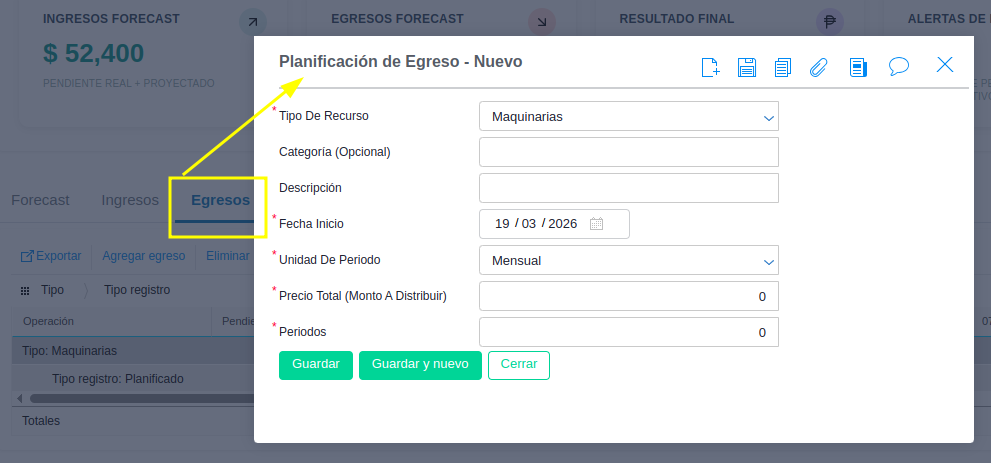
Task: Click the new document icon in dialog header
Action: 710,67
